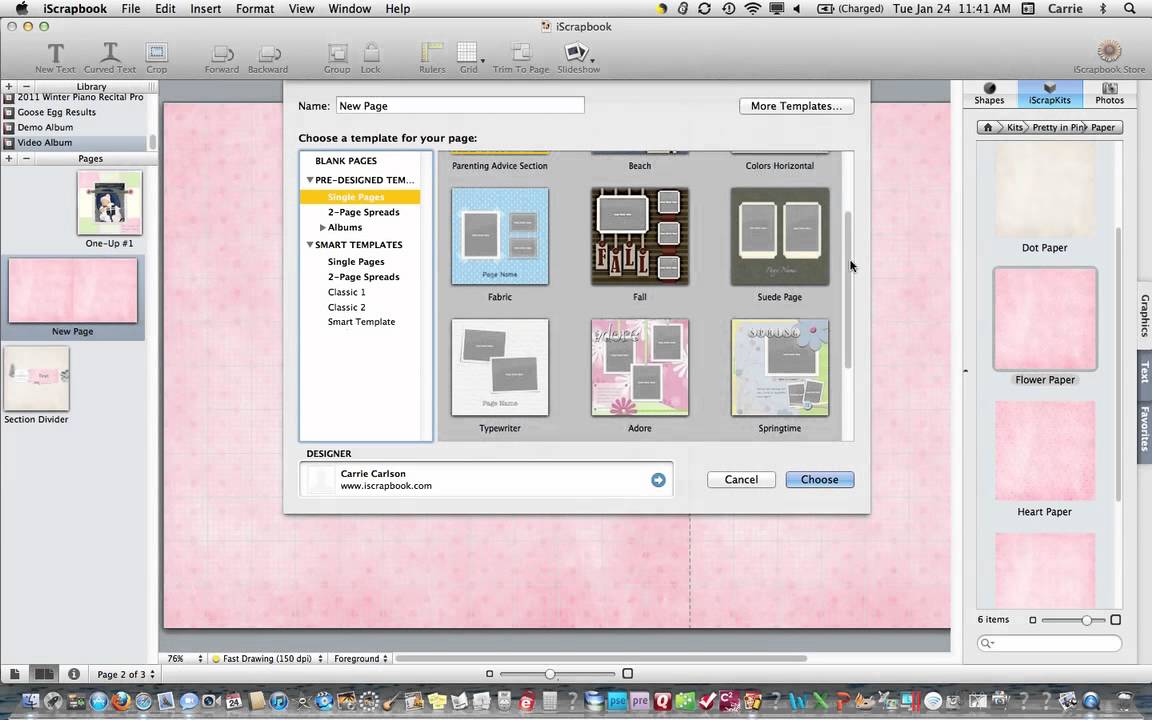Viewport: 1152px width, 720px height.
Task: Open Fast Drawing quality dropdown
Action: coord(267,658)
